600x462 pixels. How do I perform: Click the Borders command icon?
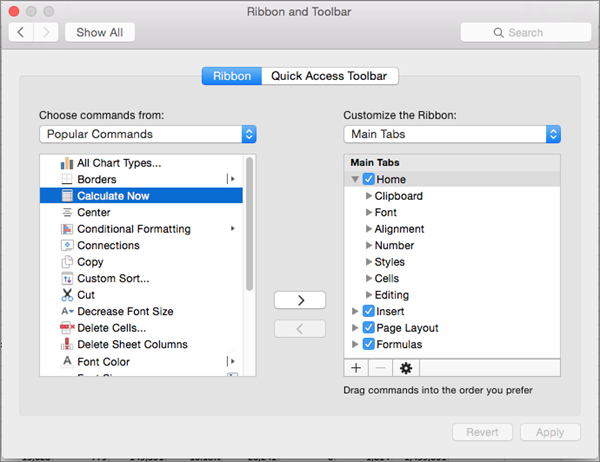tap(67, 180)
